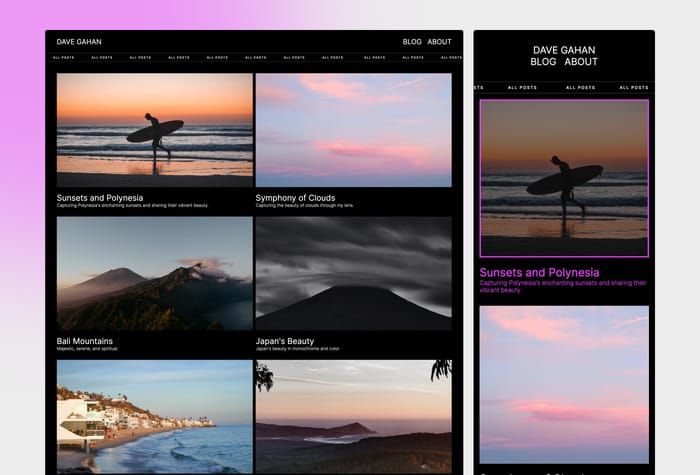Click DAVE GAHAN title in mobile view
The height and width of the screenshot is (475, 700).
coord(564,50)
